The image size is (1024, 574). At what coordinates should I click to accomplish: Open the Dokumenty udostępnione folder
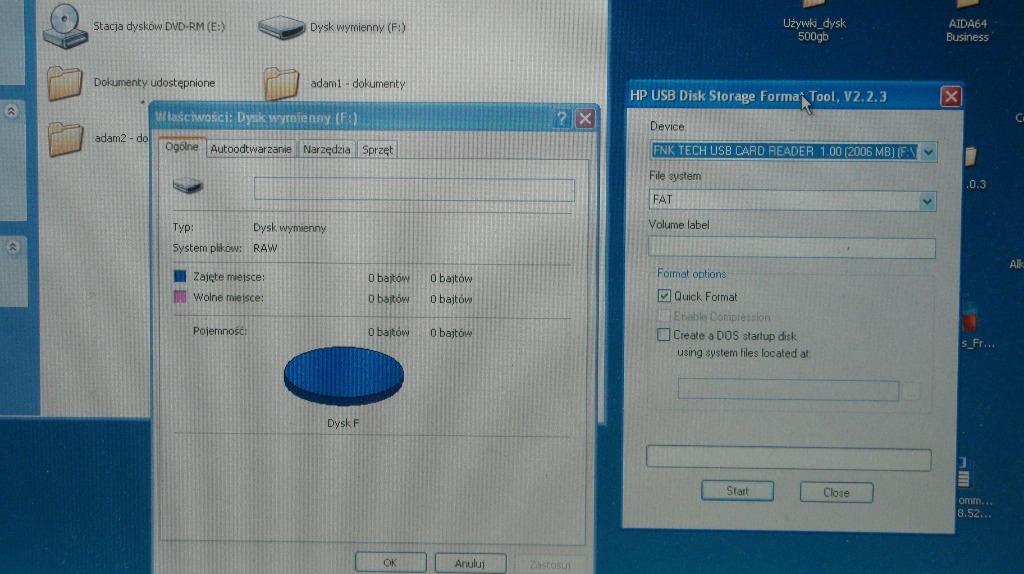coord(65,83)
